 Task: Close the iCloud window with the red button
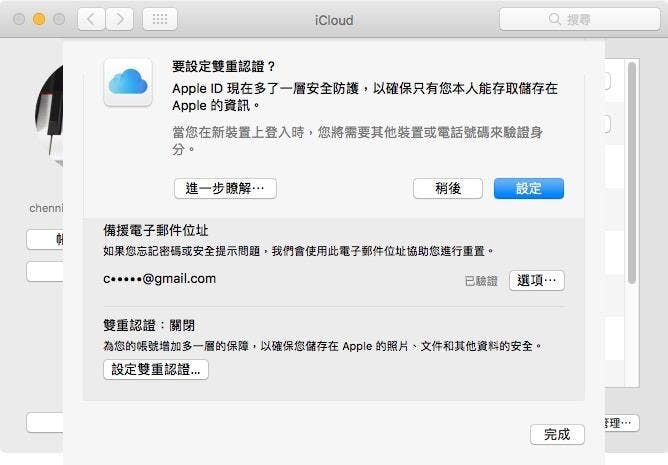19,19
